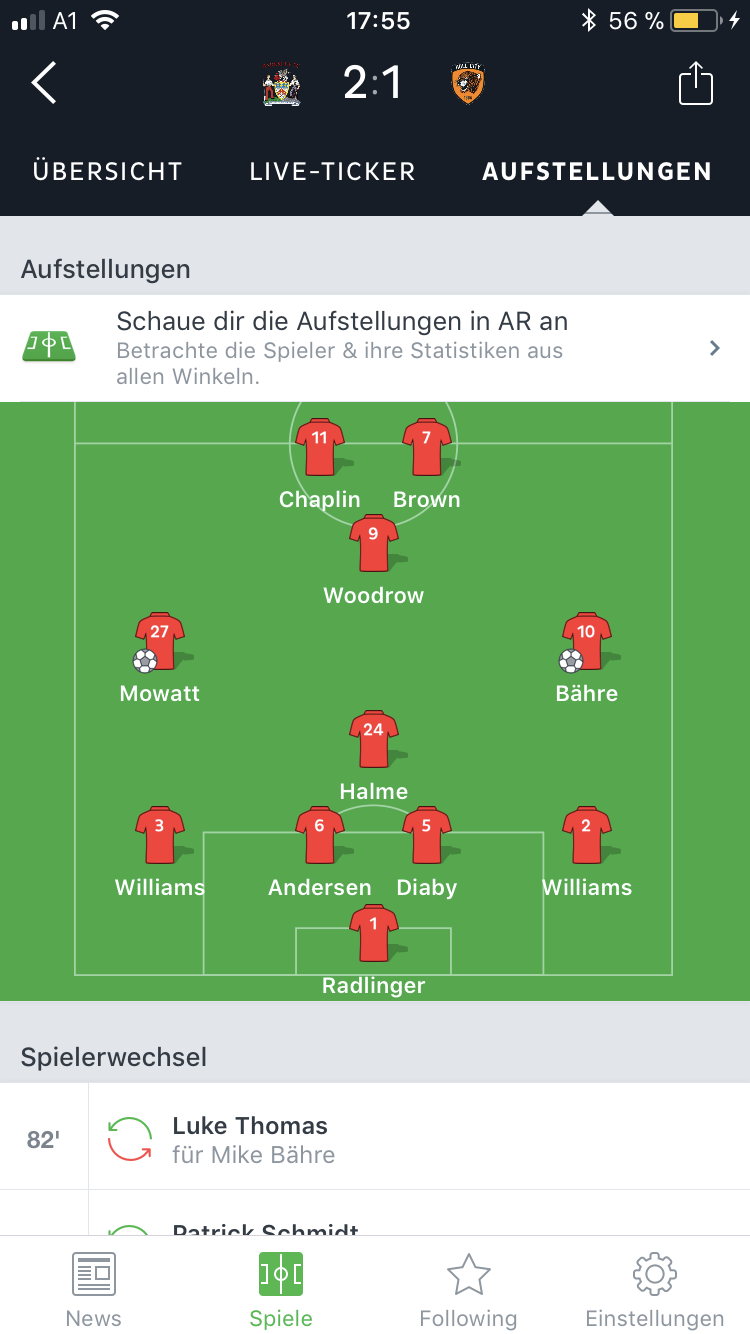
Task: Select Woodrow's number 9 jersey
Action: click(x=374, y=543)
